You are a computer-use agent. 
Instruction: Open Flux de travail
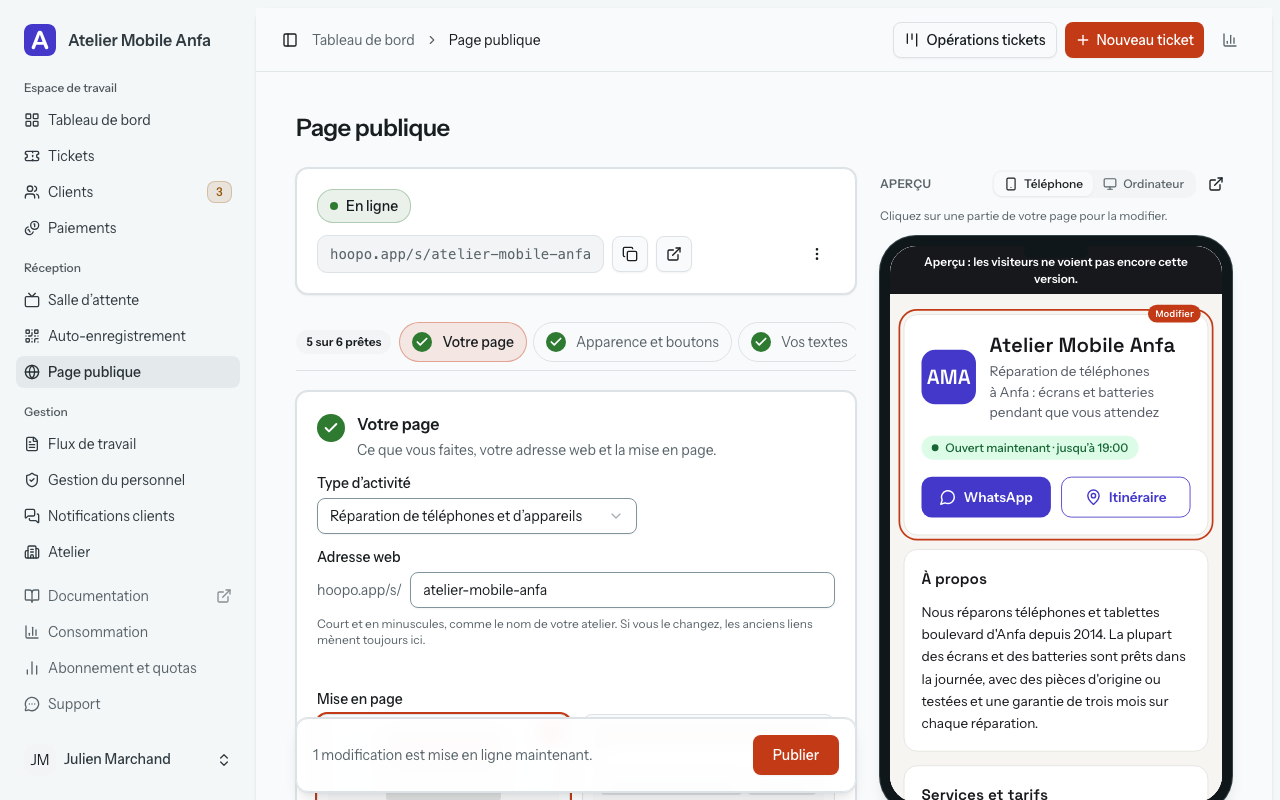tap(128, 444)
